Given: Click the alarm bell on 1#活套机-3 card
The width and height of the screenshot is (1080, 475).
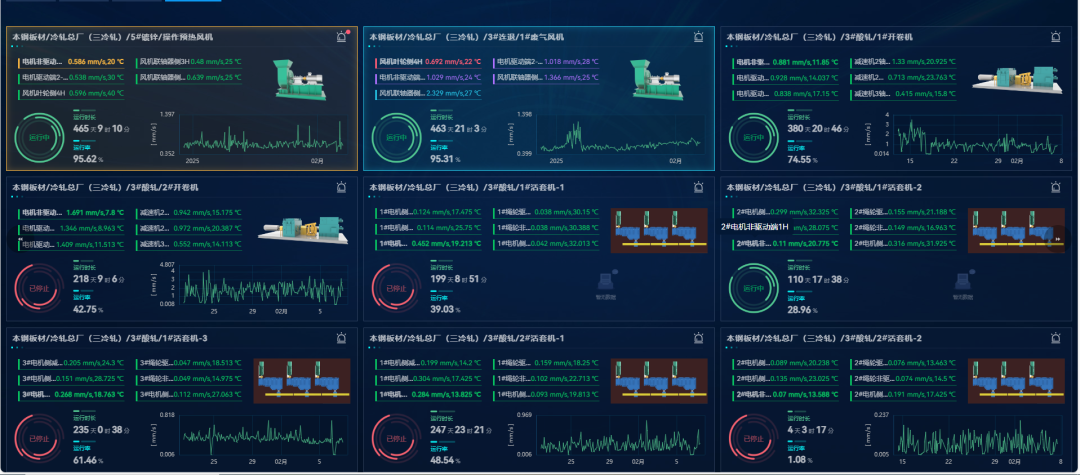Looking at the screenshot, I should (342, 338).
